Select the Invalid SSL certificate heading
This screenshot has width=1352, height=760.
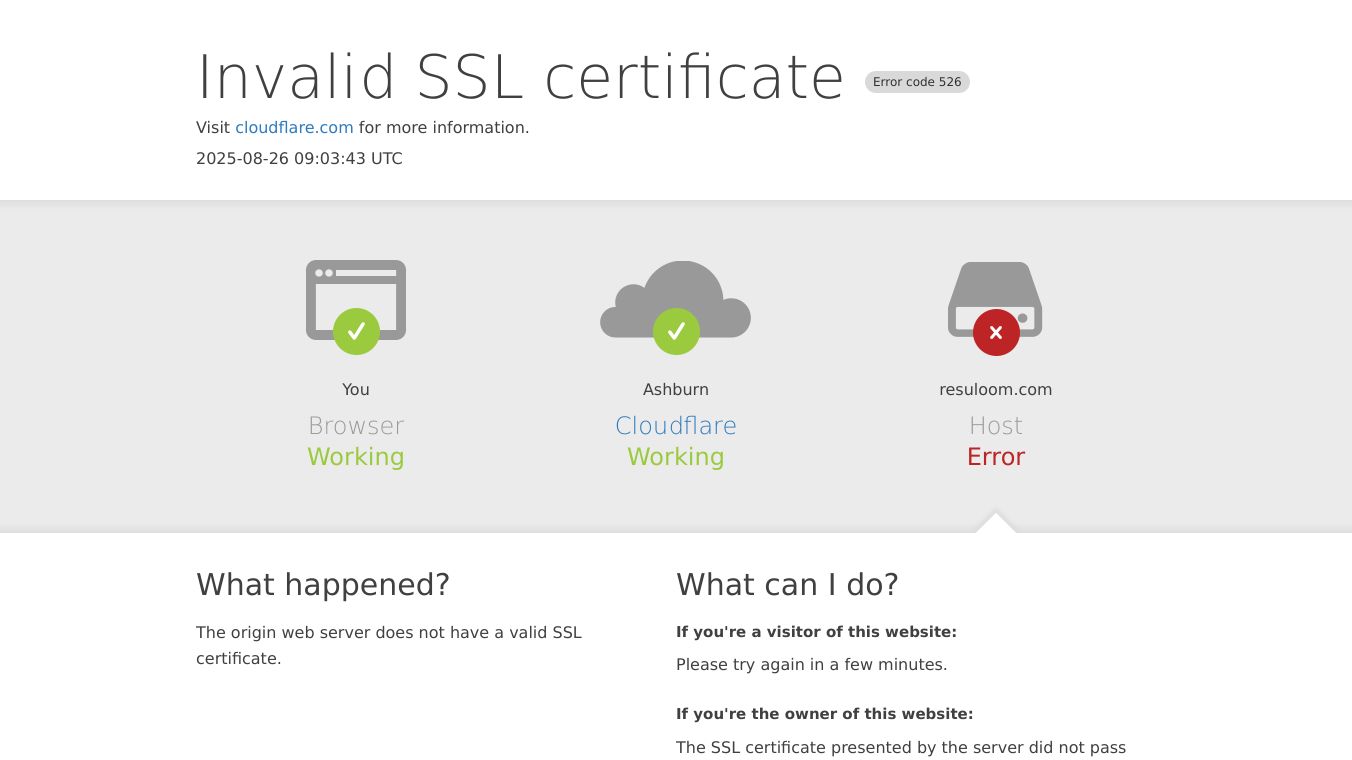[521, 77]
